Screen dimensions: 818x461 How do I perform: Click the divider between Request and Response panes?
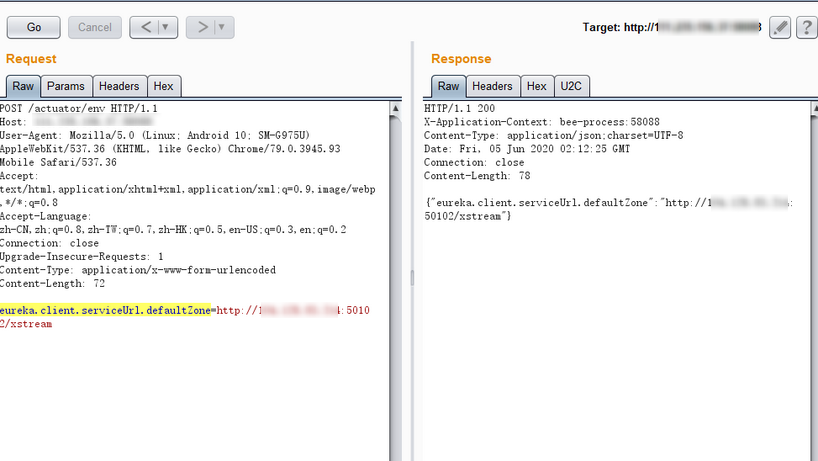point(411,275)
